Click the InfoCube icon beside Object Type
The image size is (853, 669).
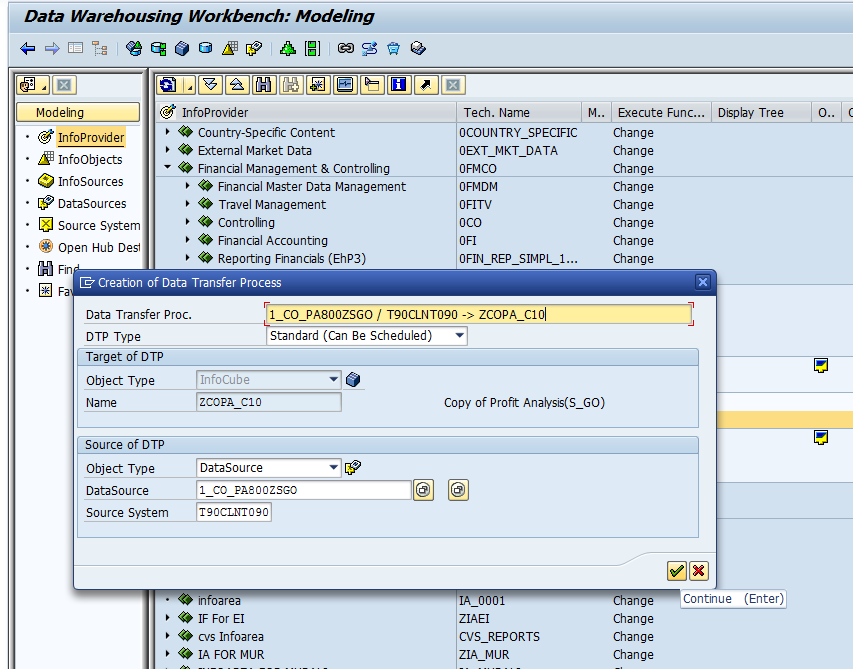pos(353,380)
